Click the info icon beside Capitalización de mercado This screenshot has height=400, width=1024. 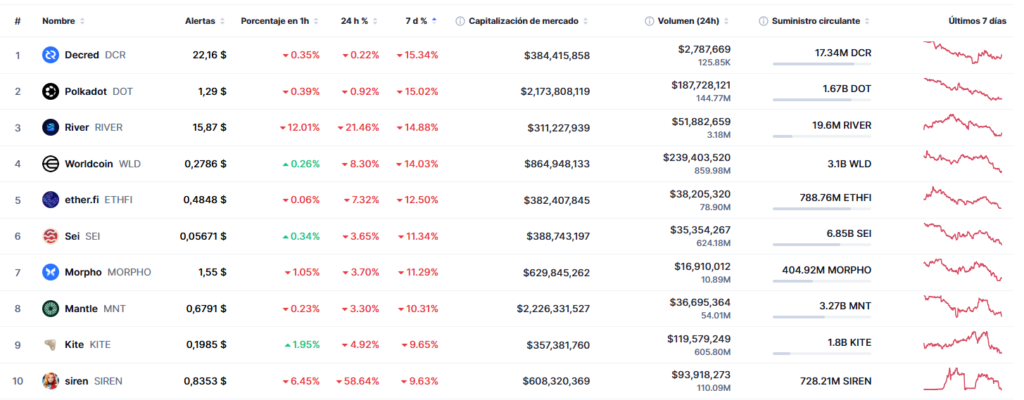460,21
